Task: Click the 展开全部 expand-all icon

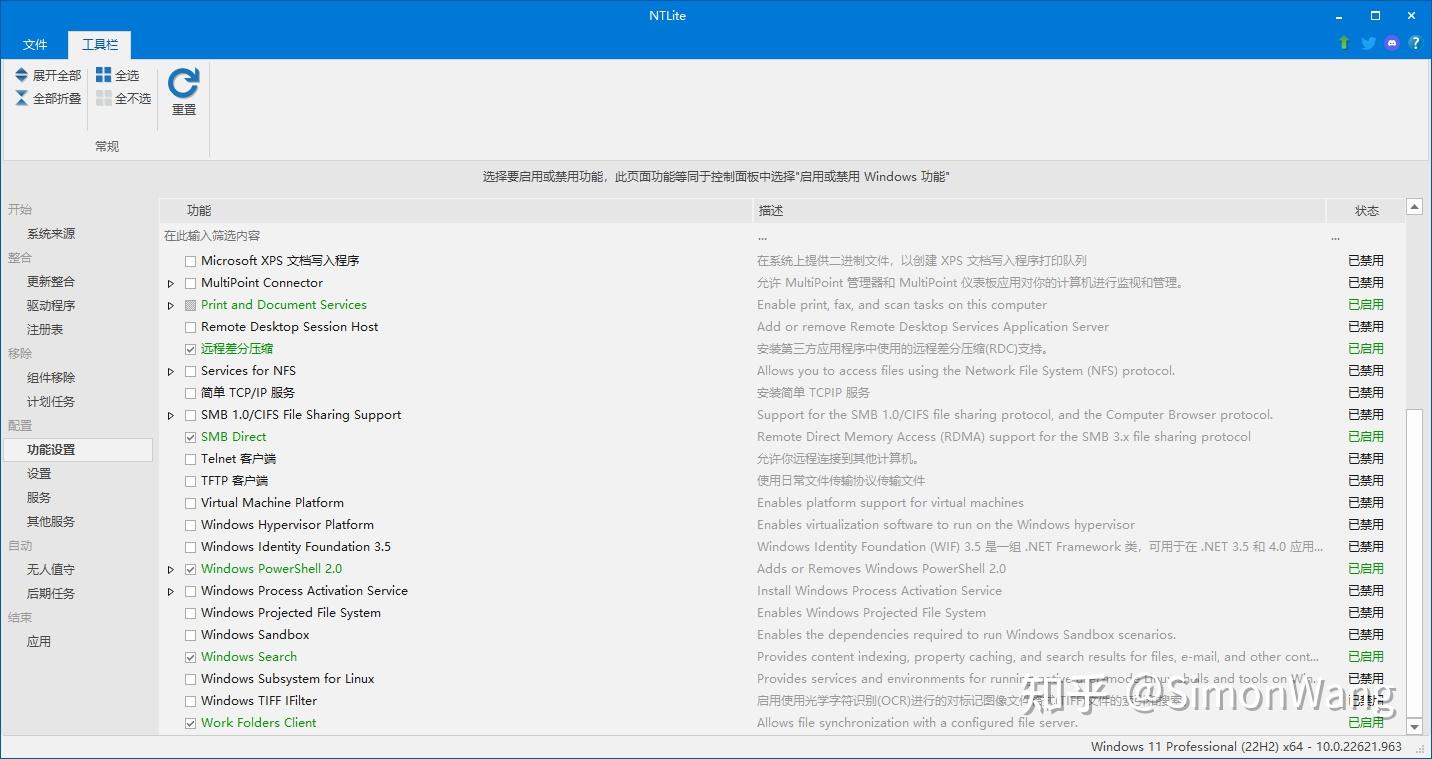Action: [20, 74]
